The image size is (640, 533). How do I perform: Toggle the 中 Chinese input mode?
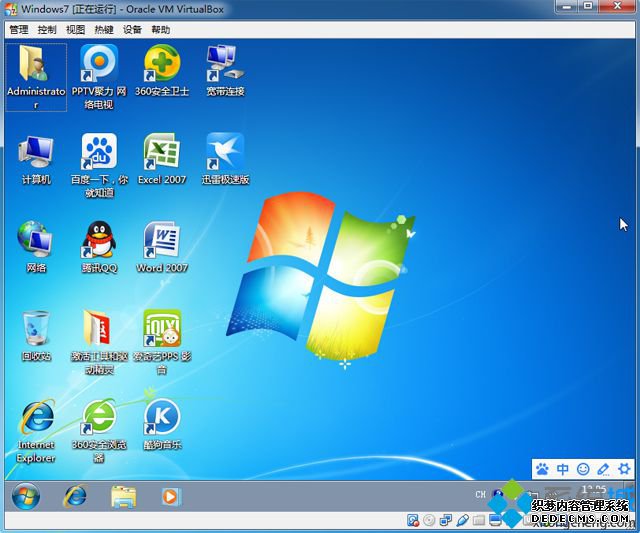[x=562, y=469]
